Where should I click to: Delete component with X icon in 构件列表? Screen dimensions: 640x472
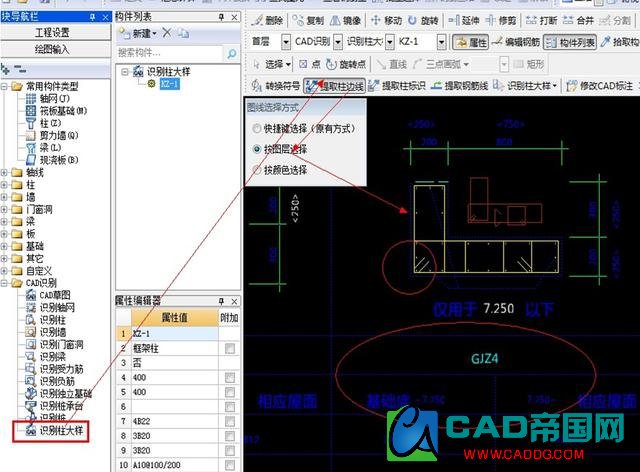tap(167, 33)
